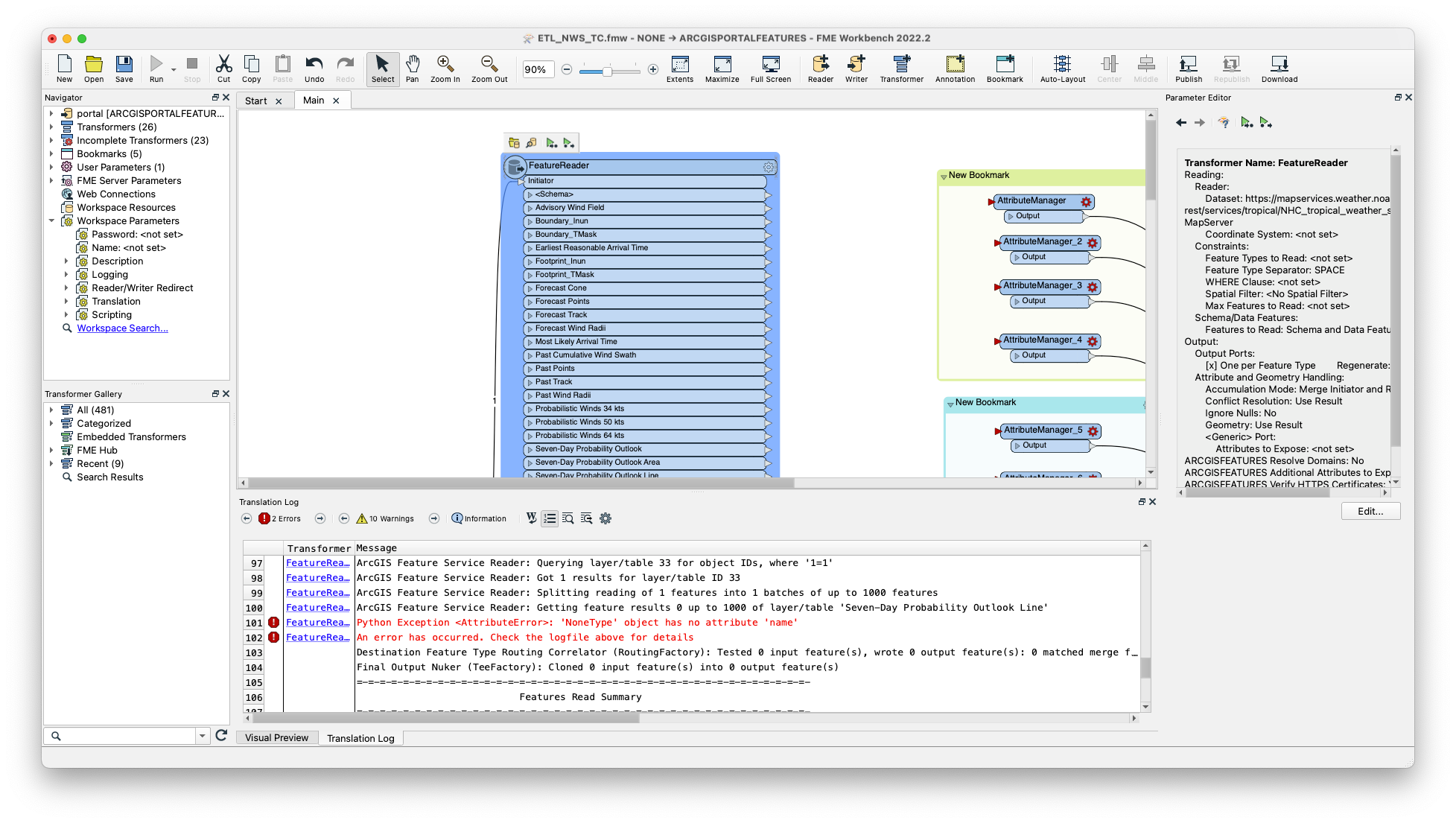Click the Zoom In magnifier tool
Screen dimensions: 1456x823
click(445, 69)
